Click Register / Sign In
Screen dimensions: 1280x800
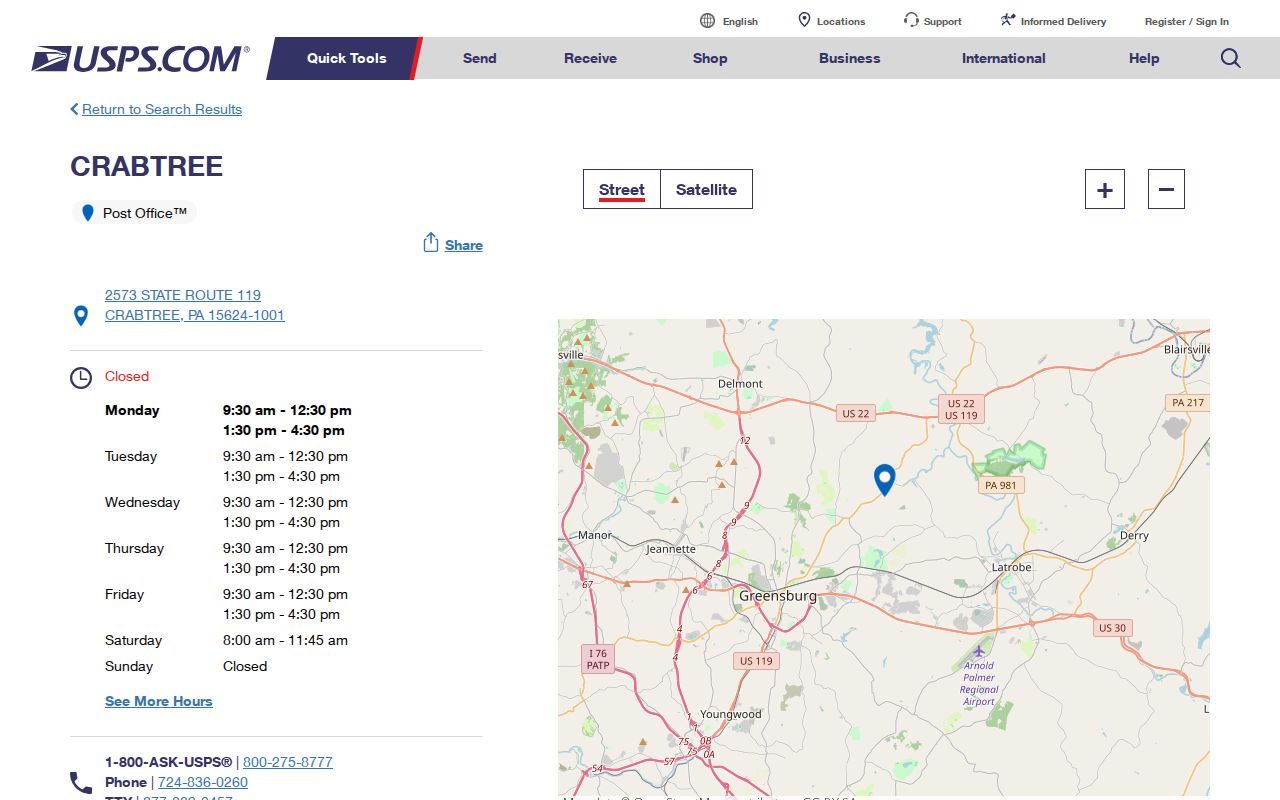[1187, 21]
